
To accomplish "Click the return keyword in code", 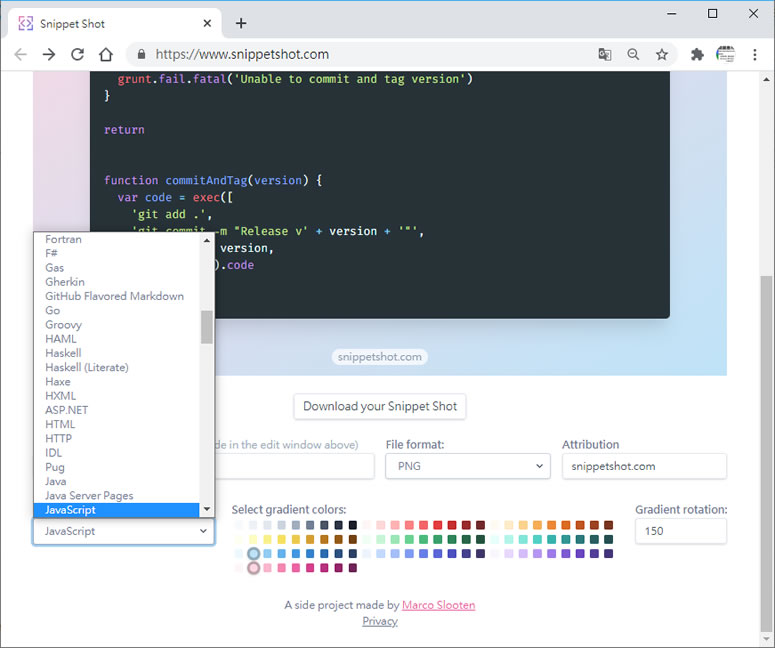I will point(124,130).
